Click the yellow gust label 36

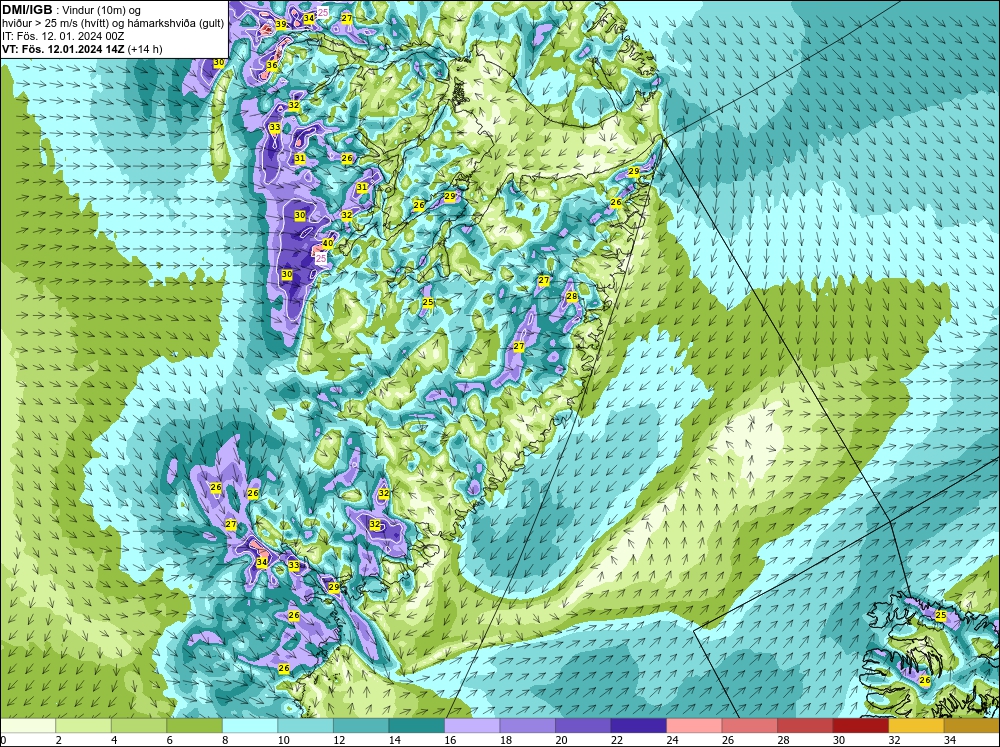[x=272, y=65]
